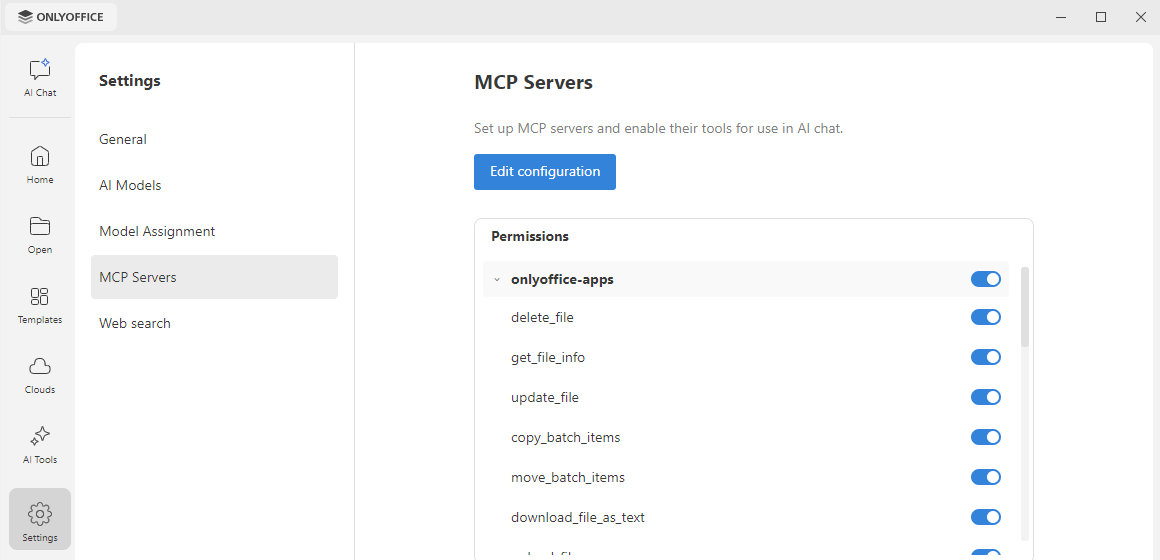This screenshot has height=560, width=1160.
Task: Select the Clouds sidebar icon
Action: pos(40,374)
